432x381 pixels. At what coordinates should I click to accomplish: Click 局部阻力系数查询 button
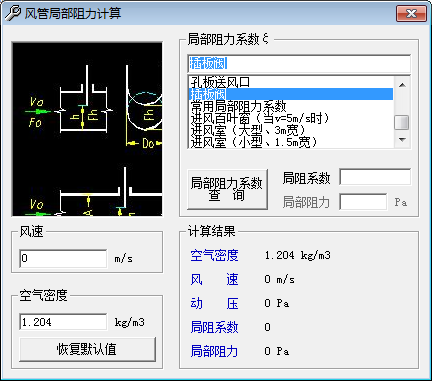tap(228, 189)
